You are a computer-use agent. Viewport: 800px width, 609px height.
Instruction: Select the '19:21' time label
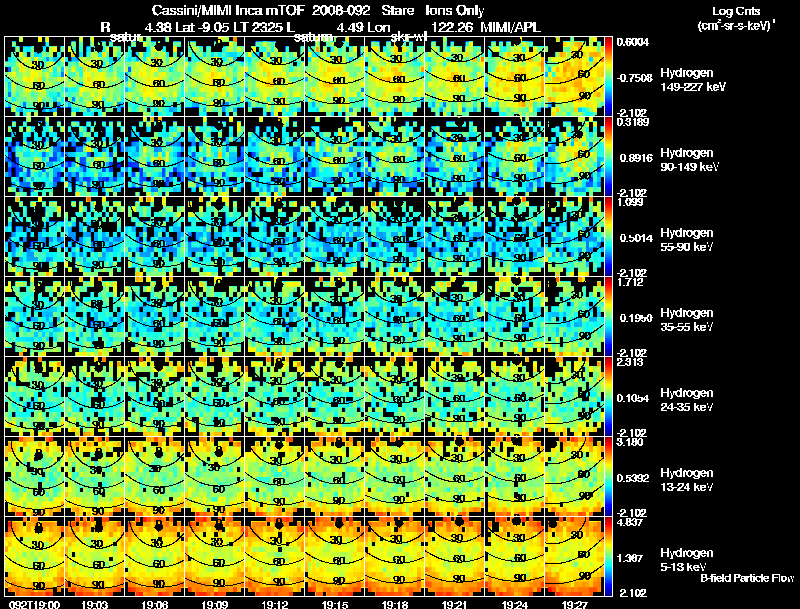(x=455, y=604)
